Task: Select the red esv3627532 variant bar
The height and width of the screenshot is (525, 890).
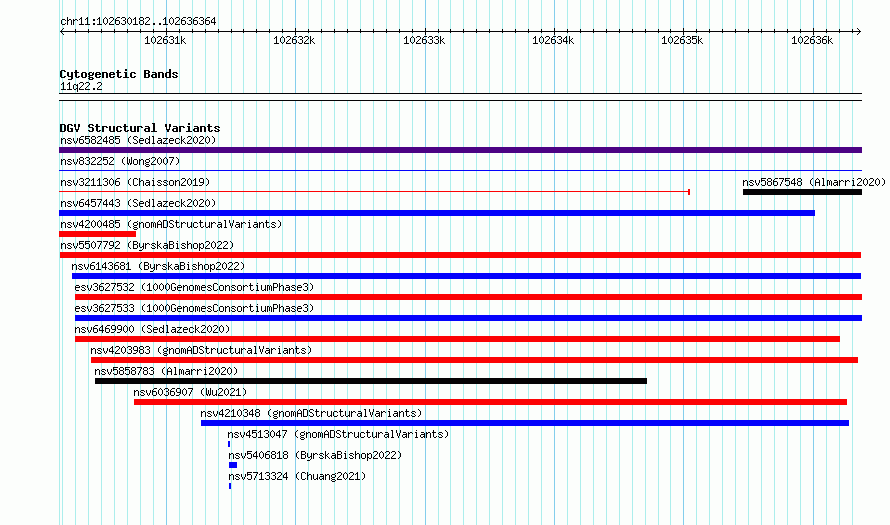Action: point(468,297)
